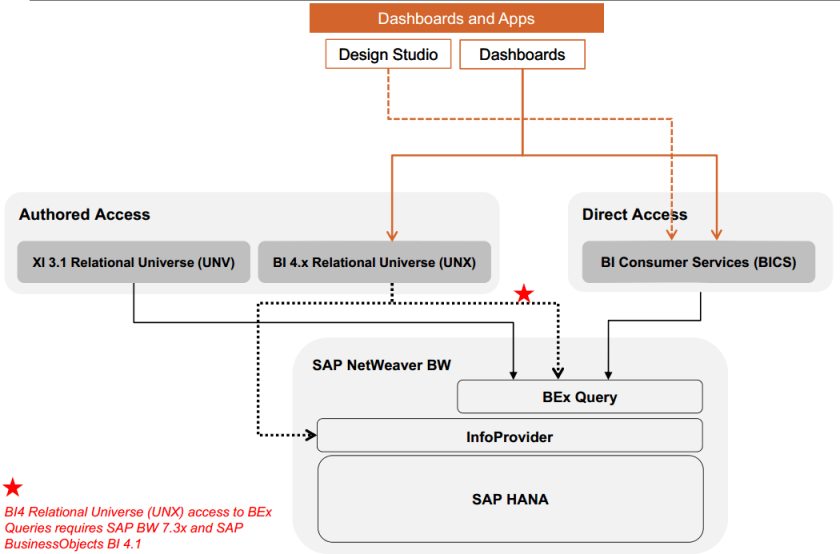
Task: Click the red star beside the dotted connector
Action: (x=524, y=293)
